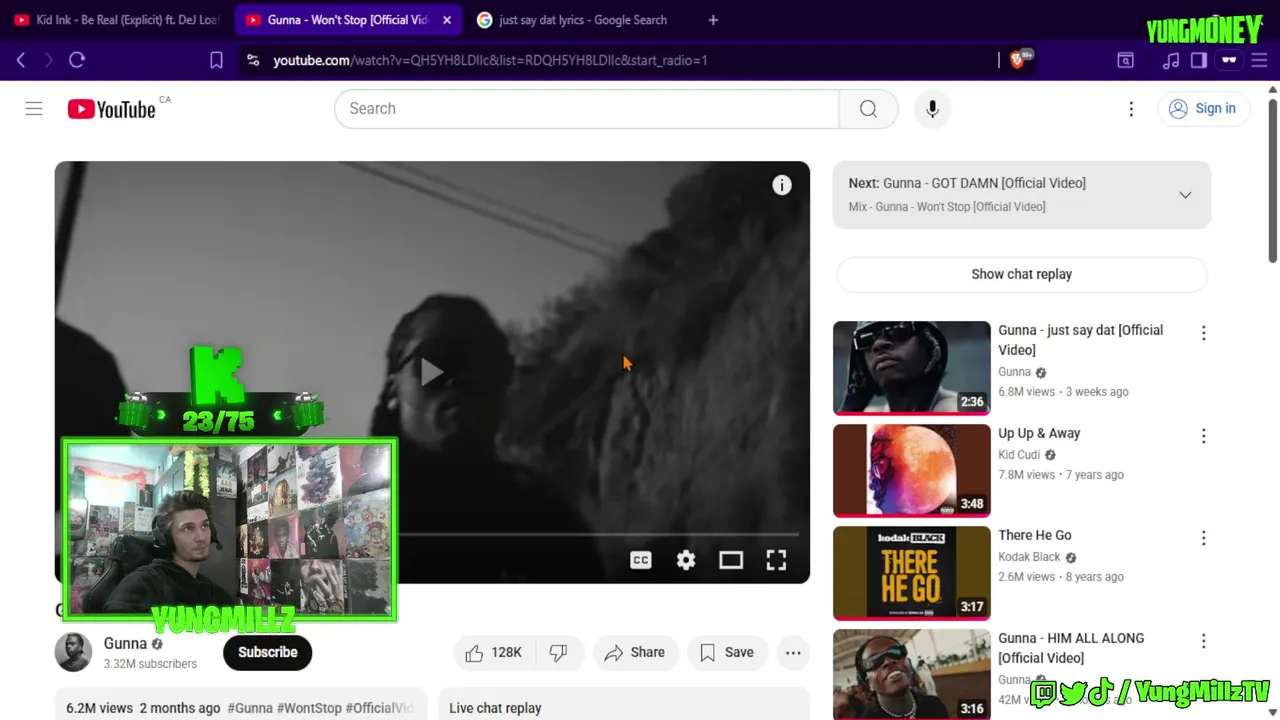This screenshot has width=1280, height=720.
Task: Play the video with the center play button
Action: [432, 372]
